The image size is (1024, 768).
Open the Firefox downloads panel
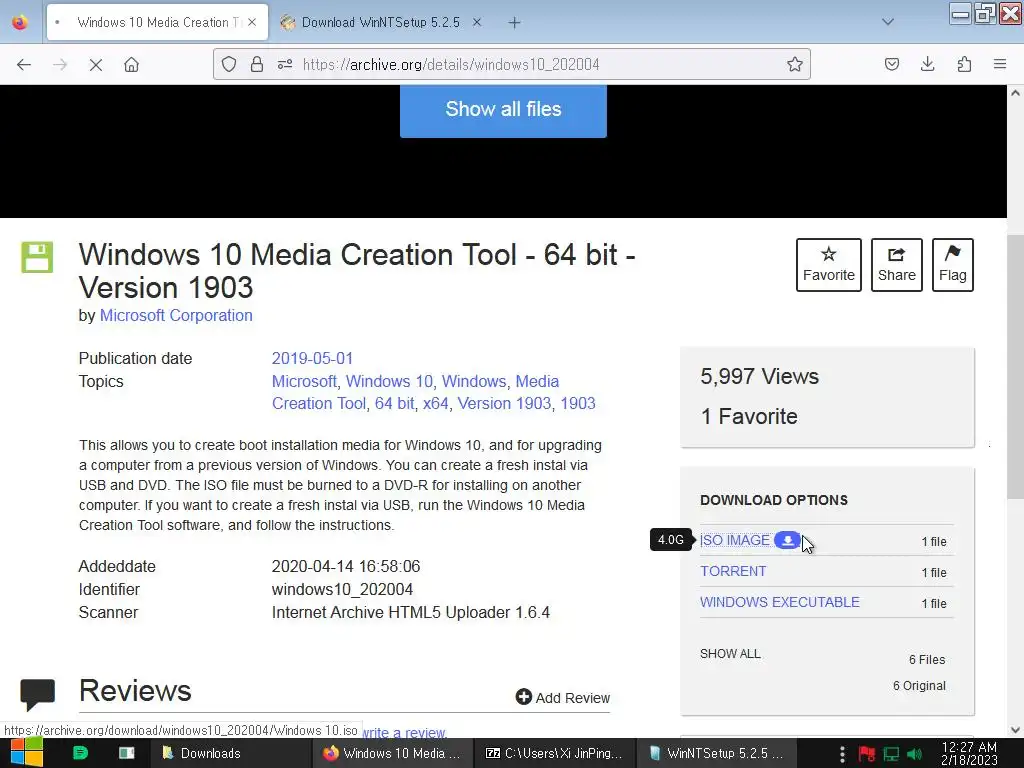[x=927, y=64]
